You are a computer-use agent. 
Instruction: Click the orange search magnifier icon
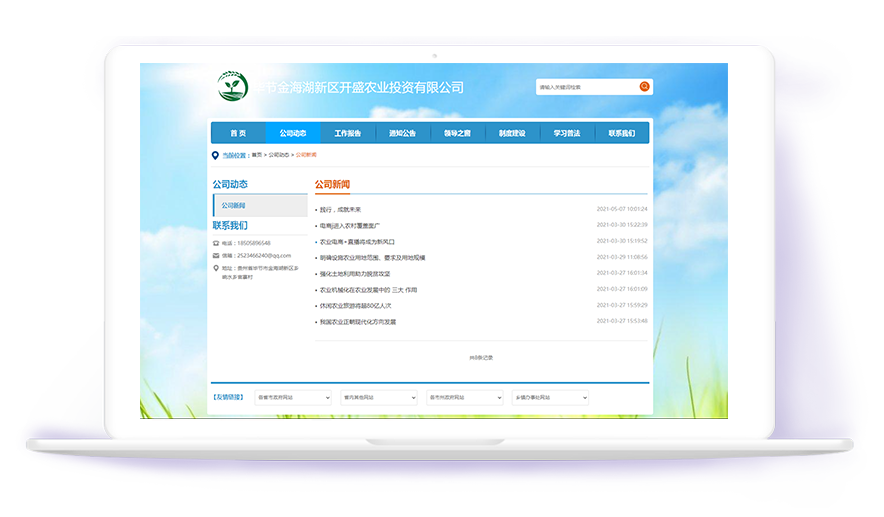[x=645, y=87]
